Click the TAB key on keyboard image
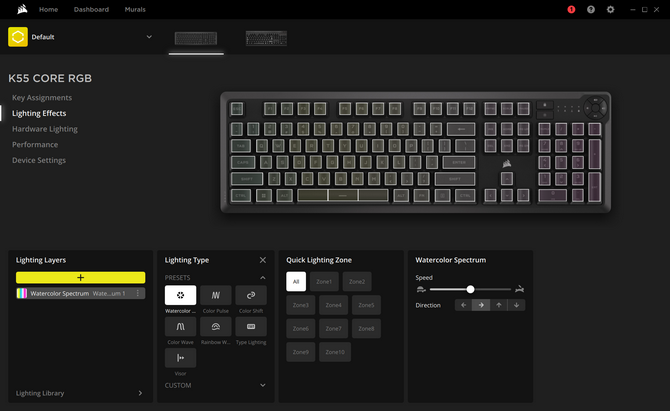Viewport: 670px width, 411px height. point(241,146)
